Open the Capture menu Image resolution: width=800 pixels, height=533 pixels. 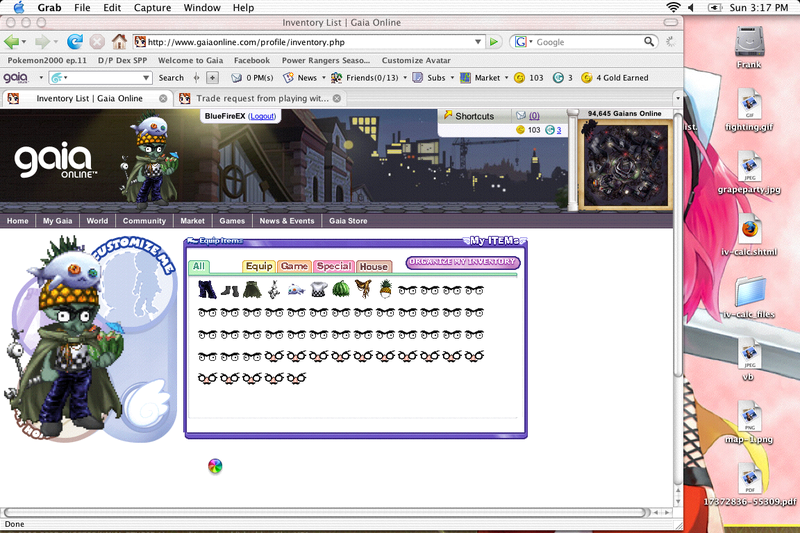pyautogui.click(x=152, y=7)
